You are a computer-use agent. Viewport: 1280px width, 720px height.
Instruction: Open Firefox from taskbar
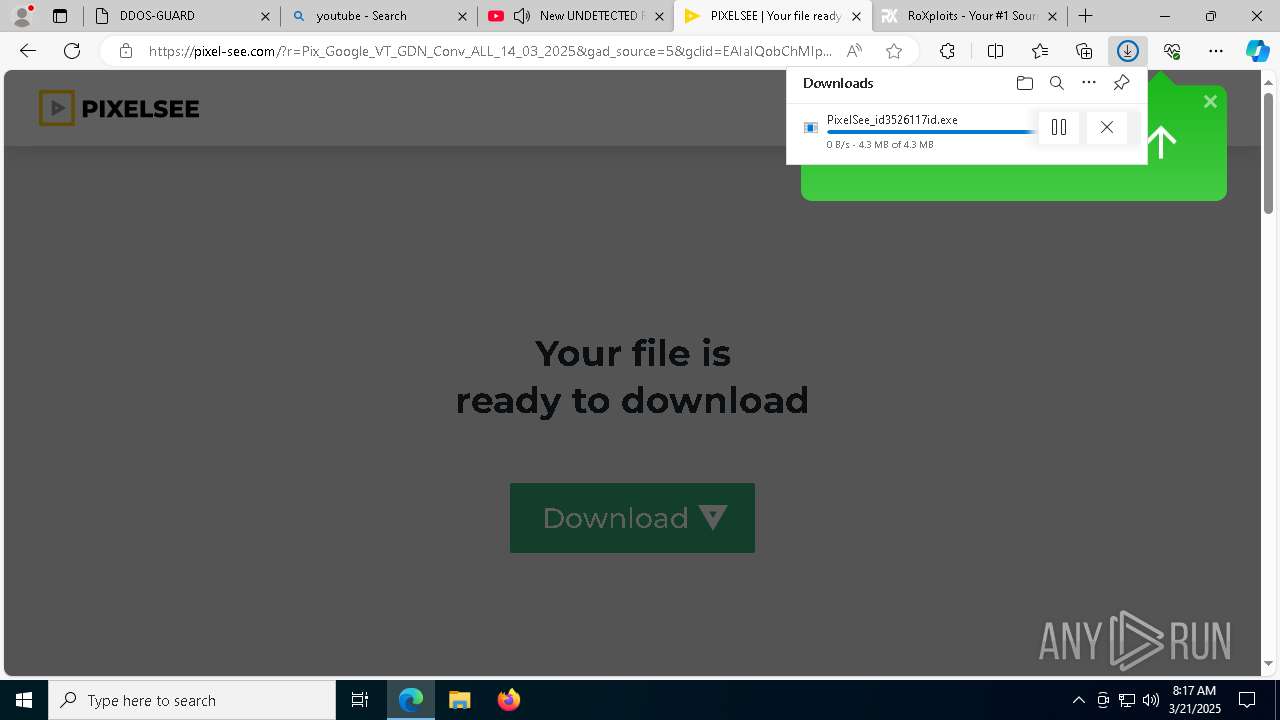[x=509, y=700]
